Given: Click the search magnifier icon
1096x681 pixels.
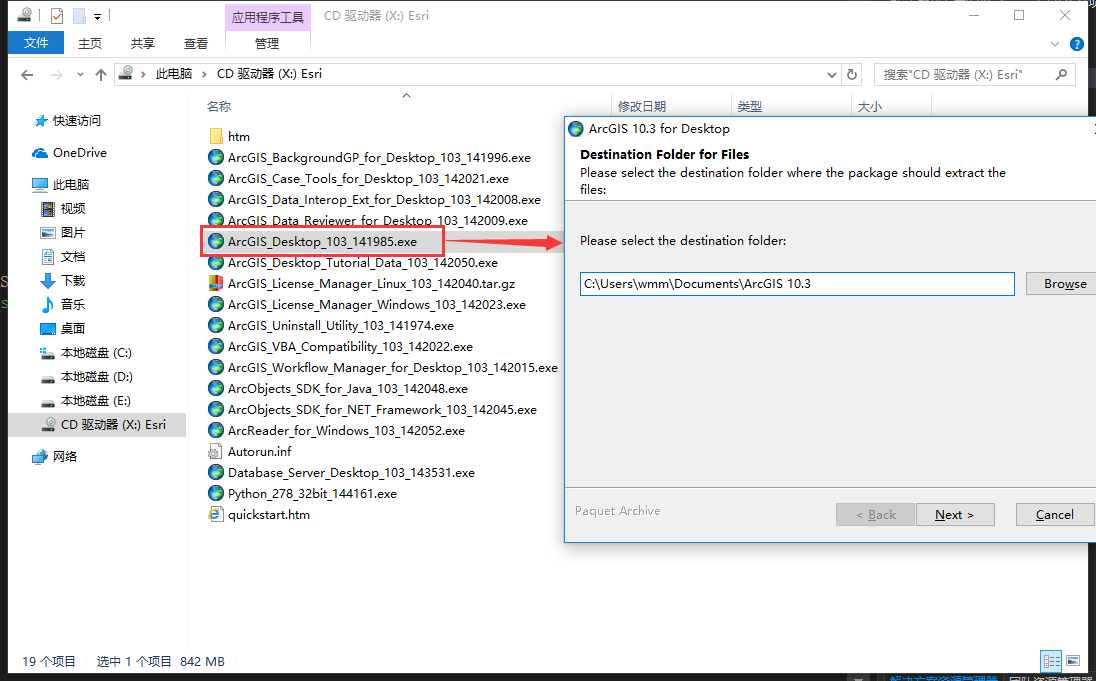Looking at the screenshot, I should (1062, 74).
